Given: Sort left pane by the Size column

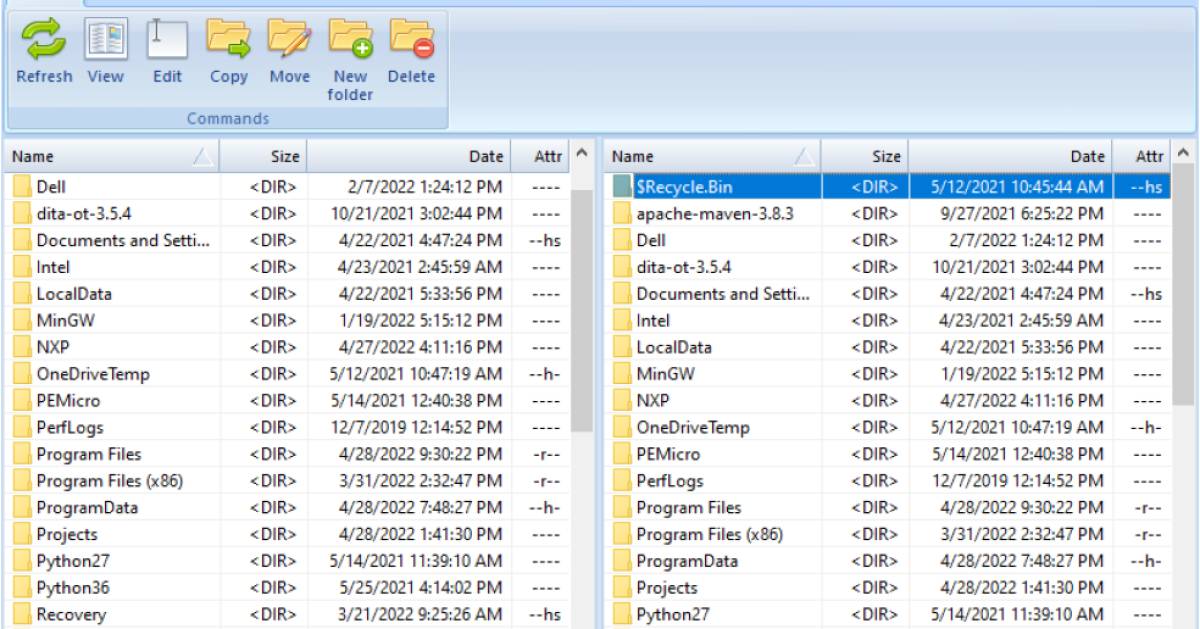Looking at the screenshot, I should click(283, 156).
